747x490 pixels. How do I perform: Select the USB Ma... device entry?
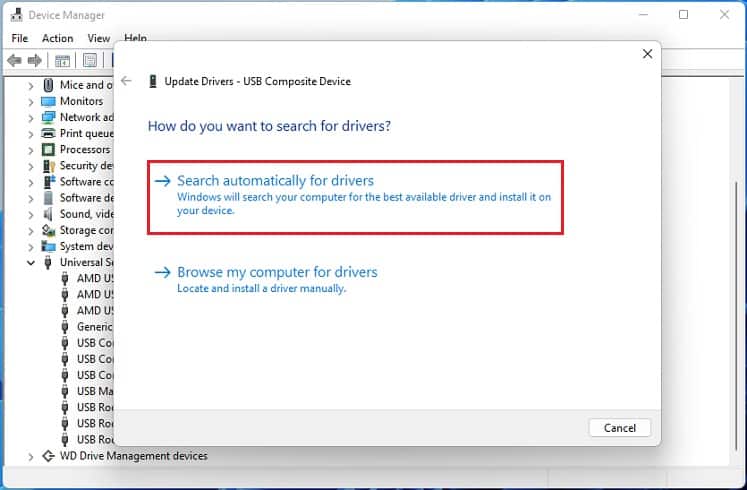(x=95, y=391)
